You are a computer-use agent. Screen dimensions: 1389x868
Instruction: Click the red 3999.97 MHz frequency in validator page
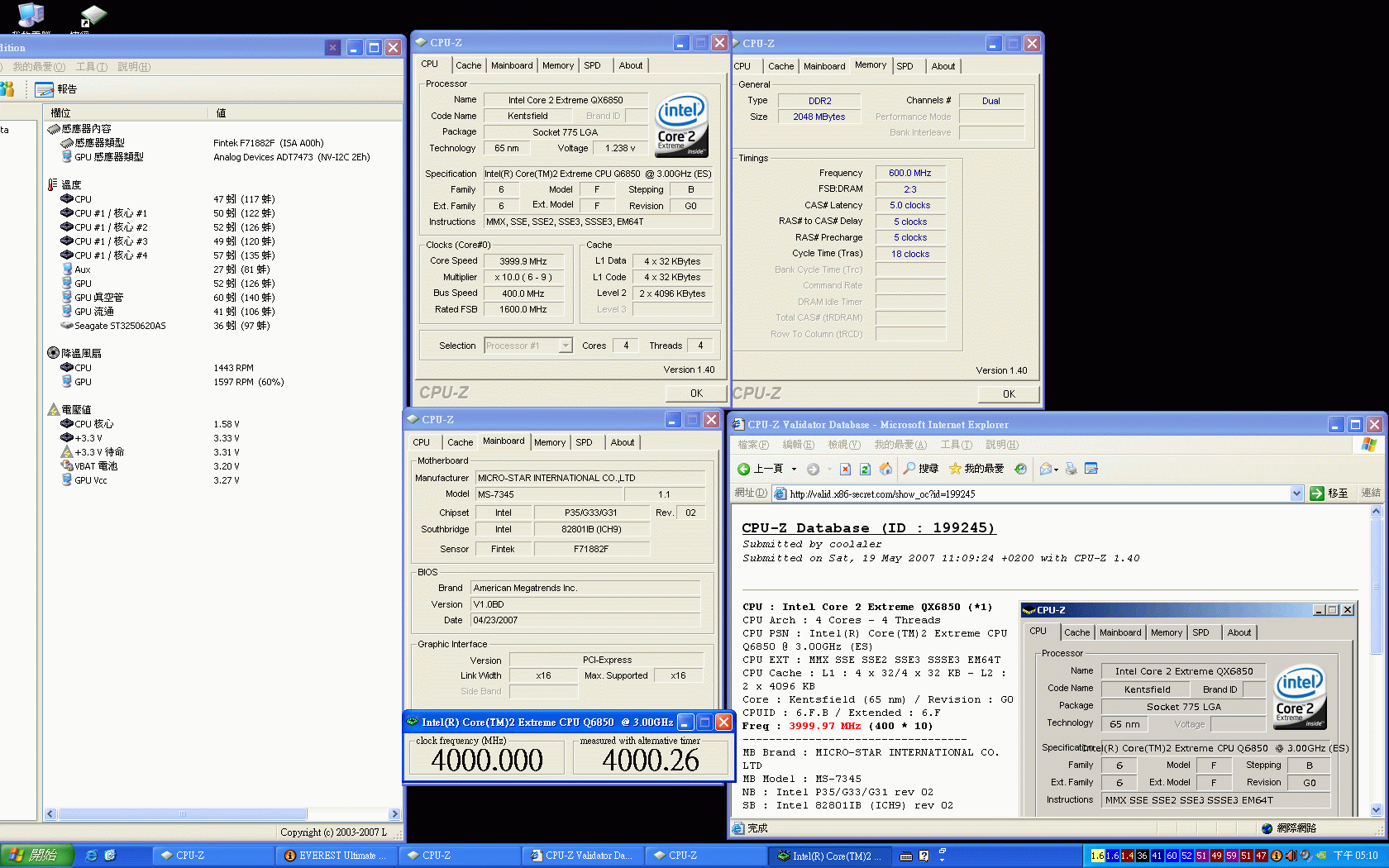pyautogui.click(x=824, y=726)
